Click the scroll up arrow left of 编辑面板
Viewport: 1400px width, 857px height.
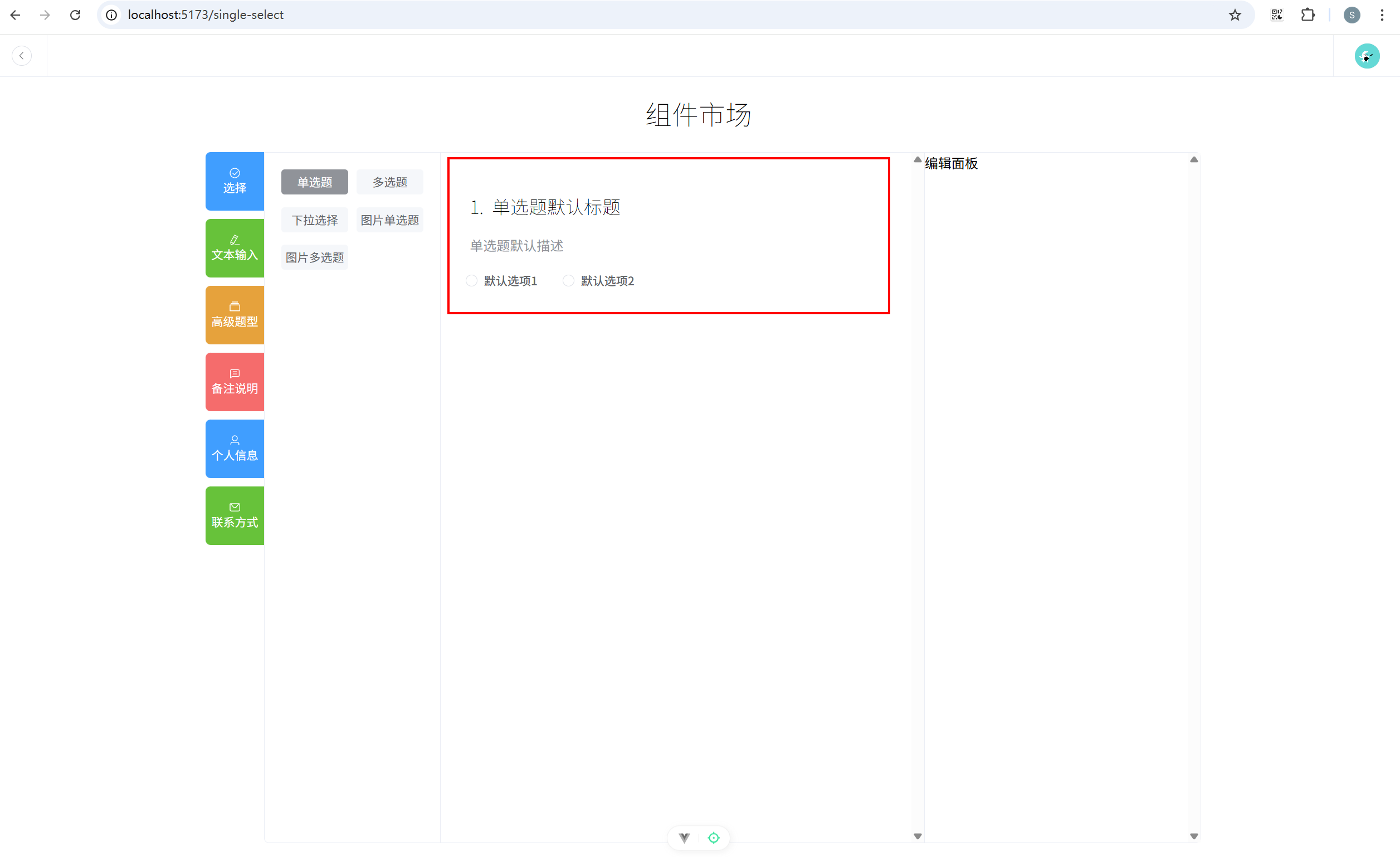point(918,160)
